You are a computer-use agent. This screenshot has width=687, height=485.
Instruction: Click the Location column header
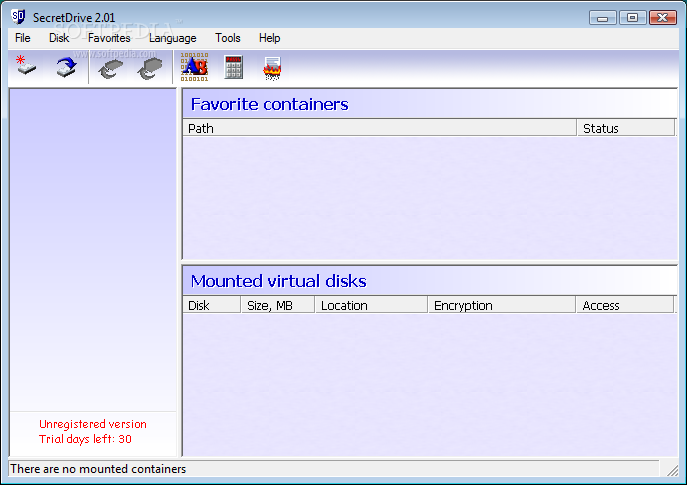tap(371, 305)
